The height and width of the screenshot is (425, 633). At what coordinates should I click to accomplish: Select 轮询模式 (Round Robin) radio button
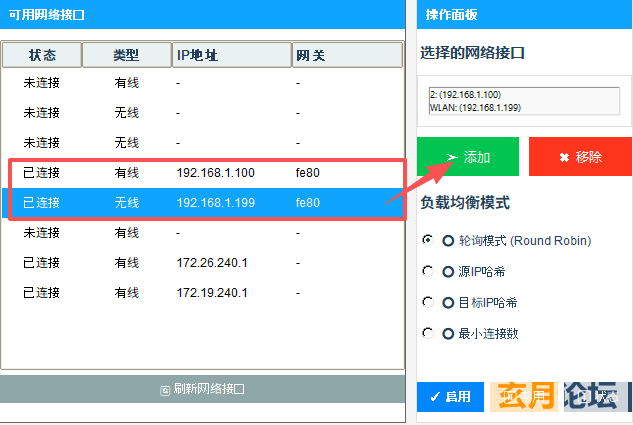pos(428,240)
